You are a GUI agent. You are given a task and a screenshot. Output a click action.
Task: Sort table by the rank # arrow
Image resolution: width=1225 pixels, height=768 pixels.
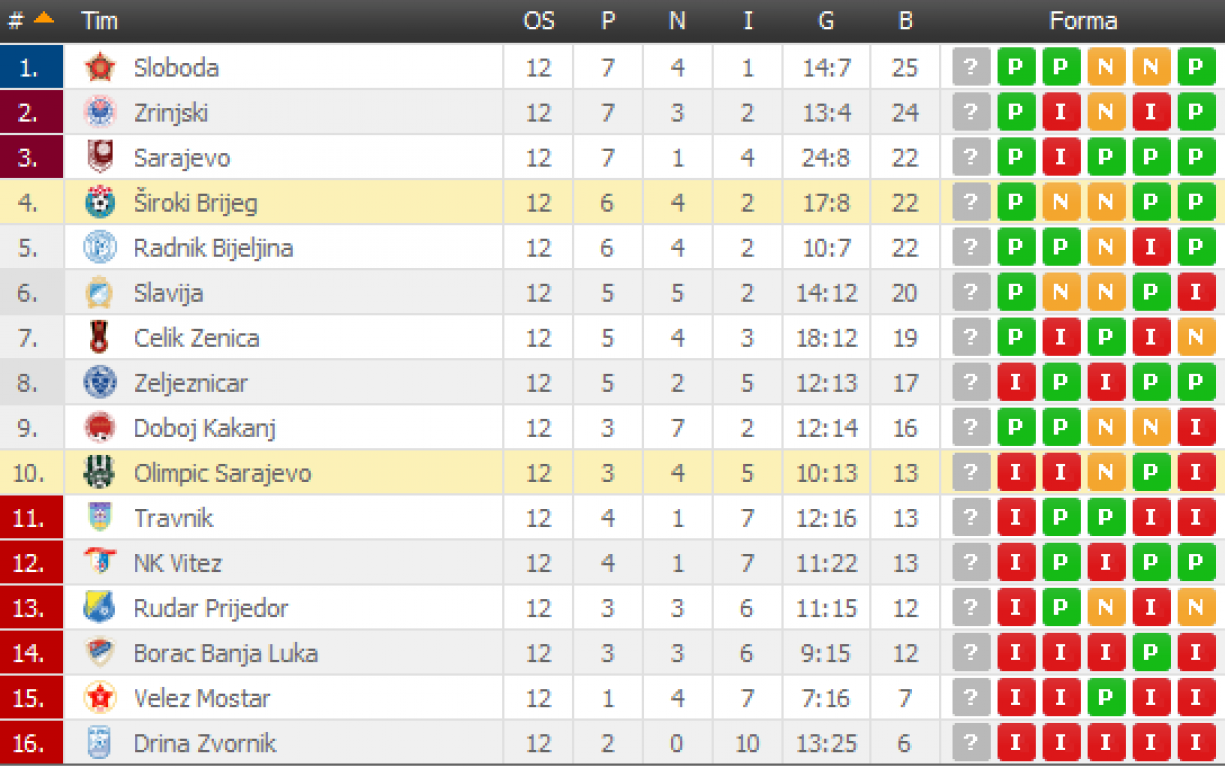coord(43,19)
